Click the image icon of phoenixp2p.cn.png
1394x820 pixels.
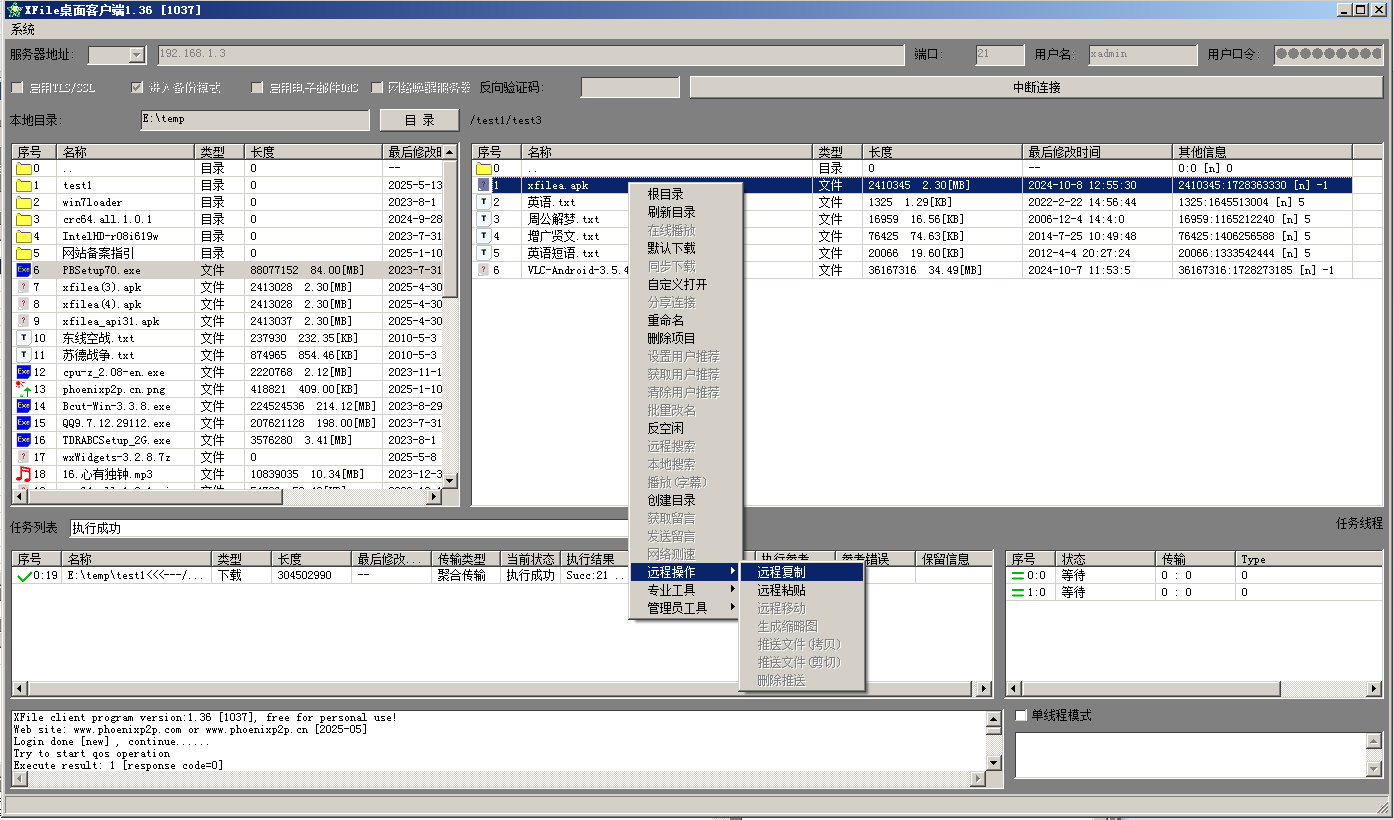[24, 389]
